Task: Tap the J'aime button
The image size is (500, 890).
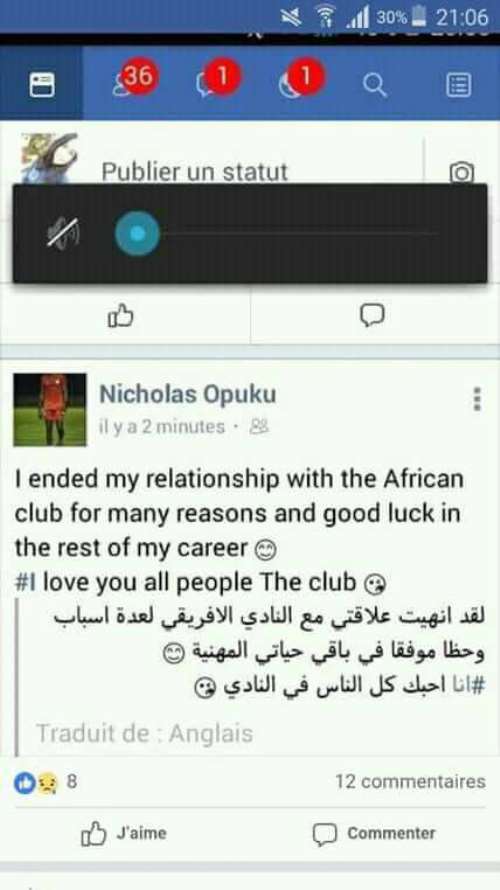Action: [124, 833]
